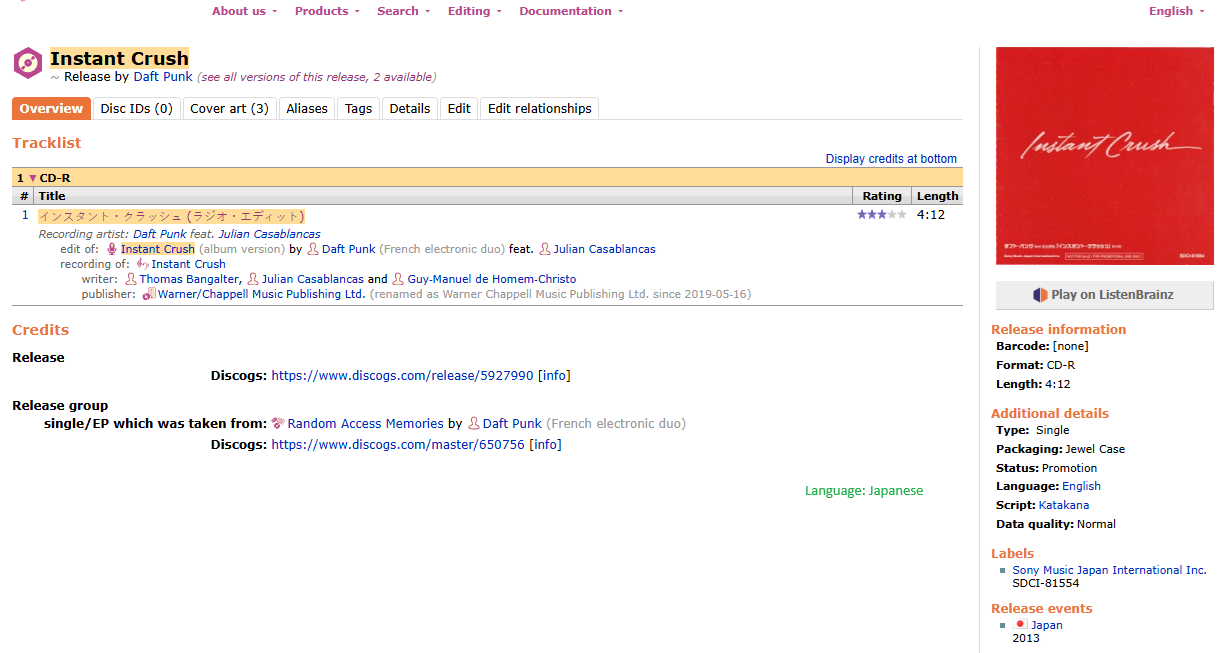Open Instant Crush work link under recording of
The image size is (1226, 653).
pos(189,264)
